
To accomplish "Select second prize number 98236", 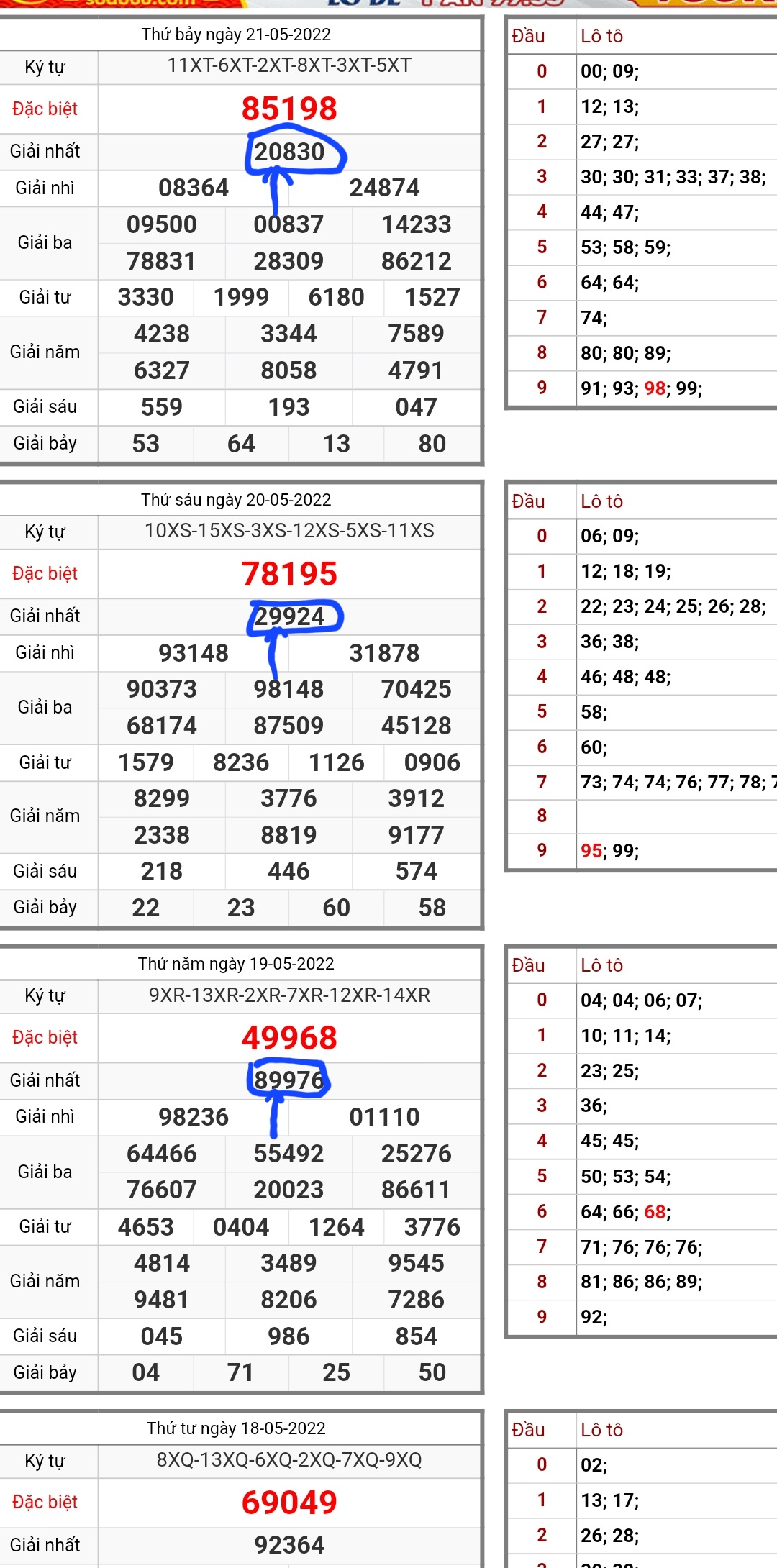I will [194, 1117].
